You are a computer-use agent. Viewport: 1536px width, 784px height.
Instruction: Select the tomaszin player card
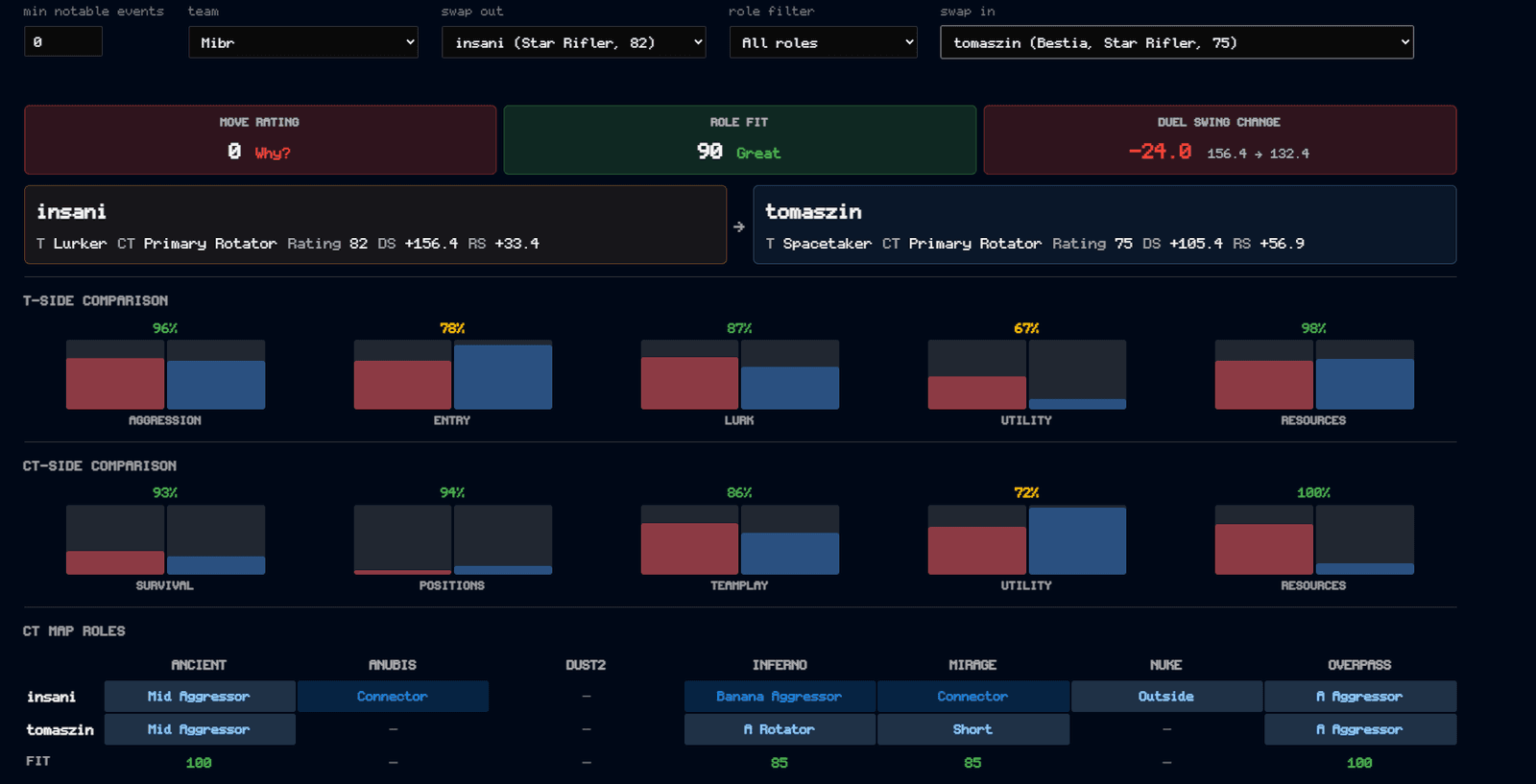tap(1105, 225)
